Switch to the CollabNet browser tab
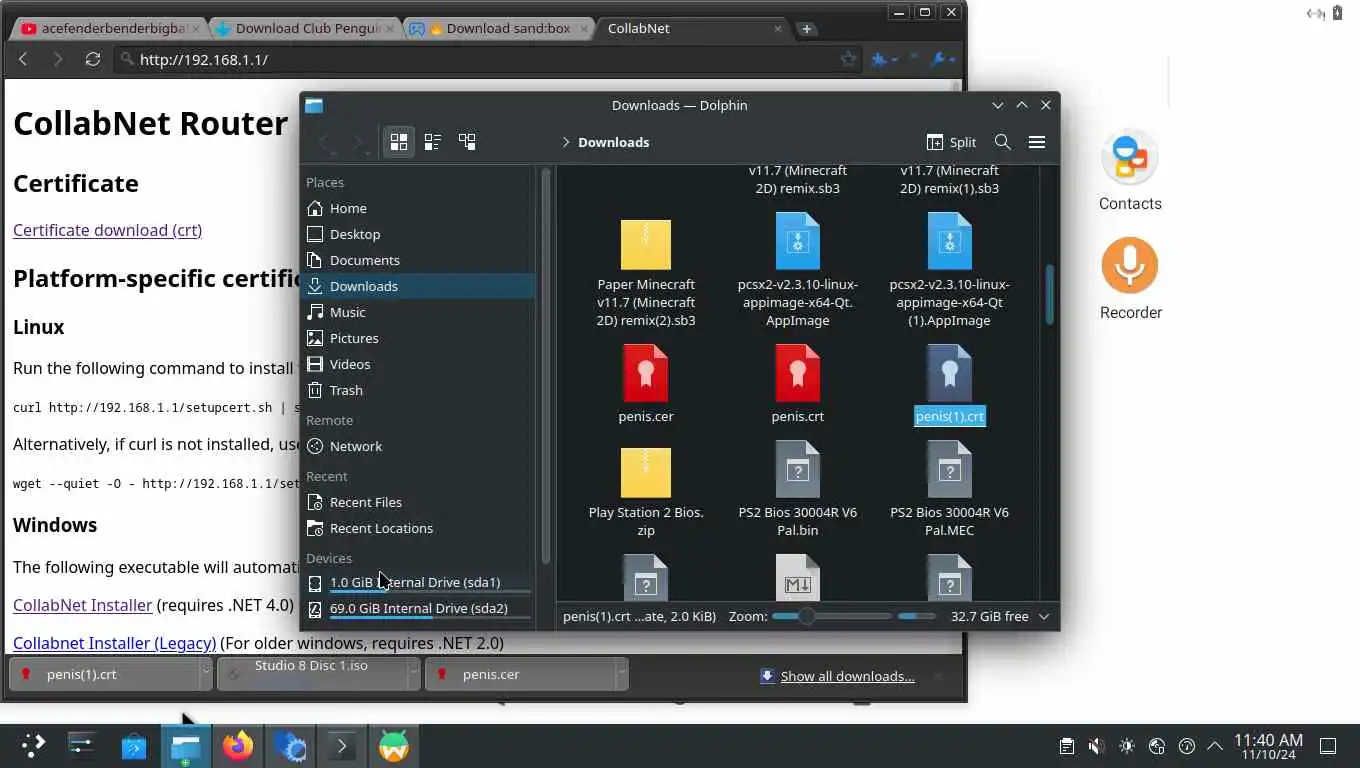Image resolution: width=1360 pixels, height=768 pixels. click(x=690, y=28)
